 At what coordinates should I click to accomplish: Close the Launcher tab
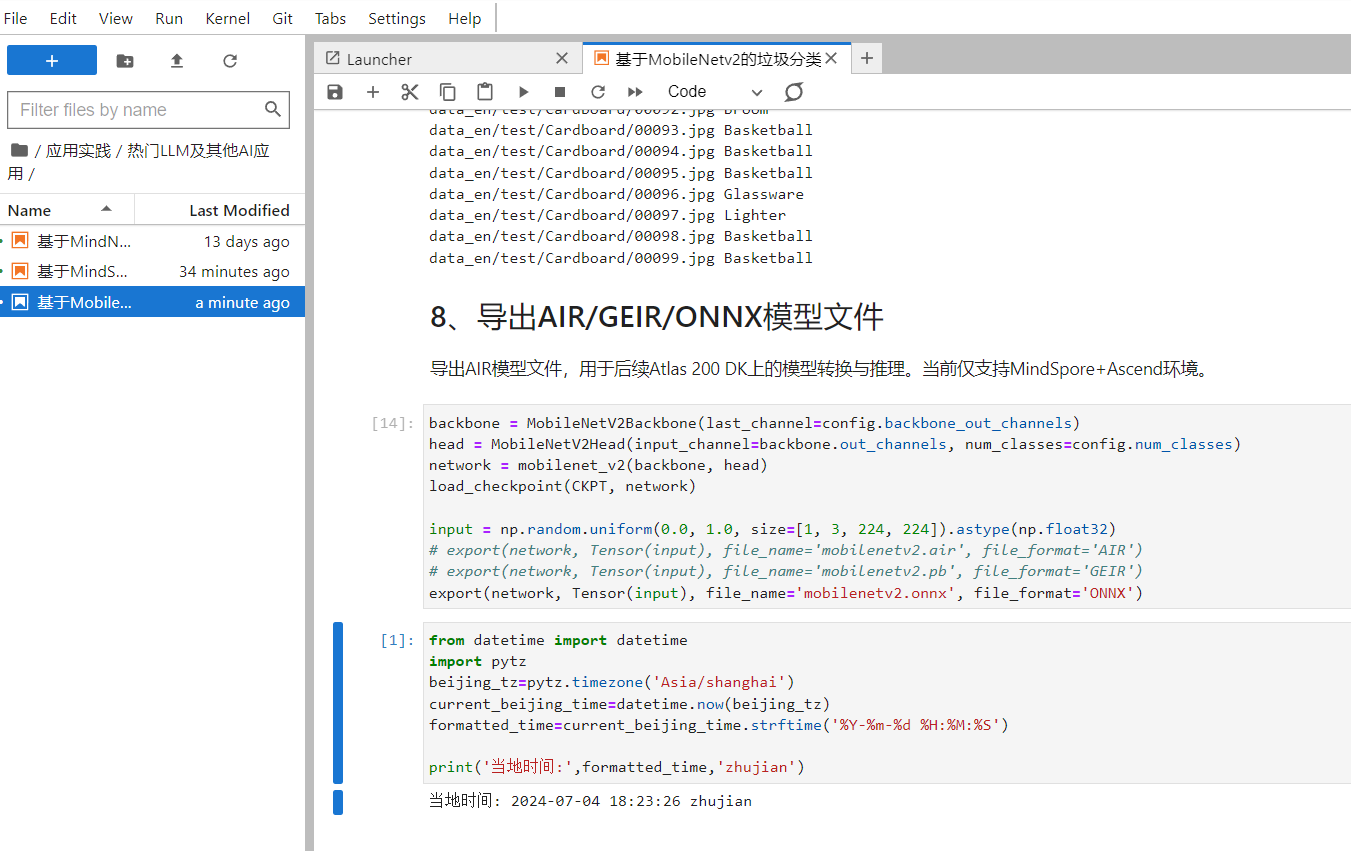coord(563,59)
